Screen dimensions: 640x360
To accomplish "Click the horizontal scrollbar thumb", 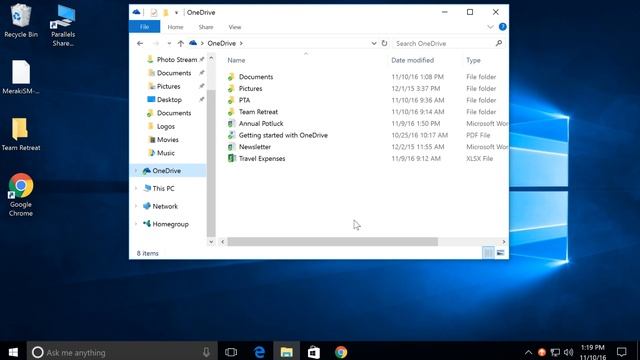I will 332,242.
